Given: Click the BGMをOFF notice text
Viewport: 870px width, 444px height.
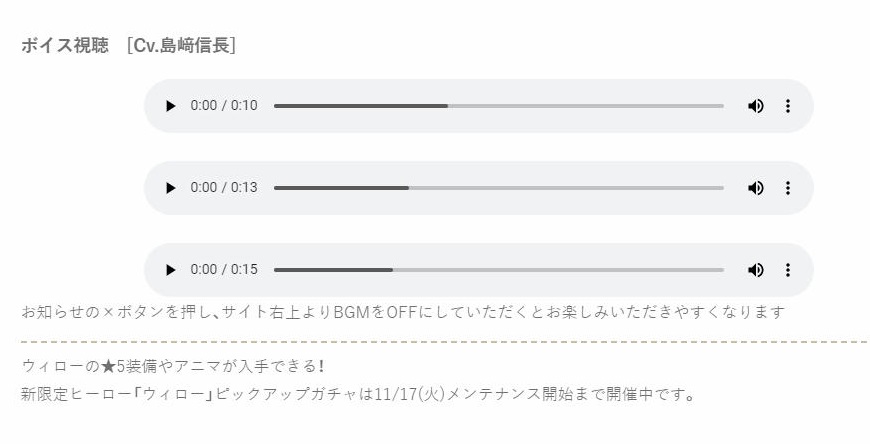Looking at the screenshot, I should click(x=403, y=312).
